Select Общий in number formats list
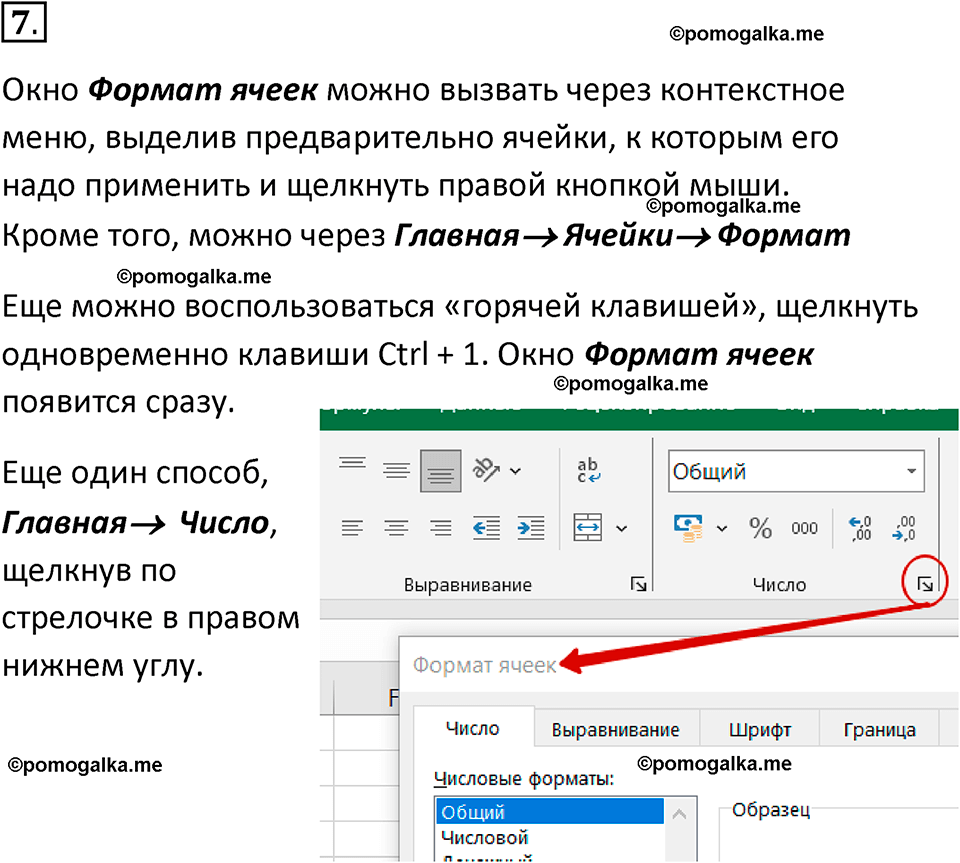 click(550, 812)
